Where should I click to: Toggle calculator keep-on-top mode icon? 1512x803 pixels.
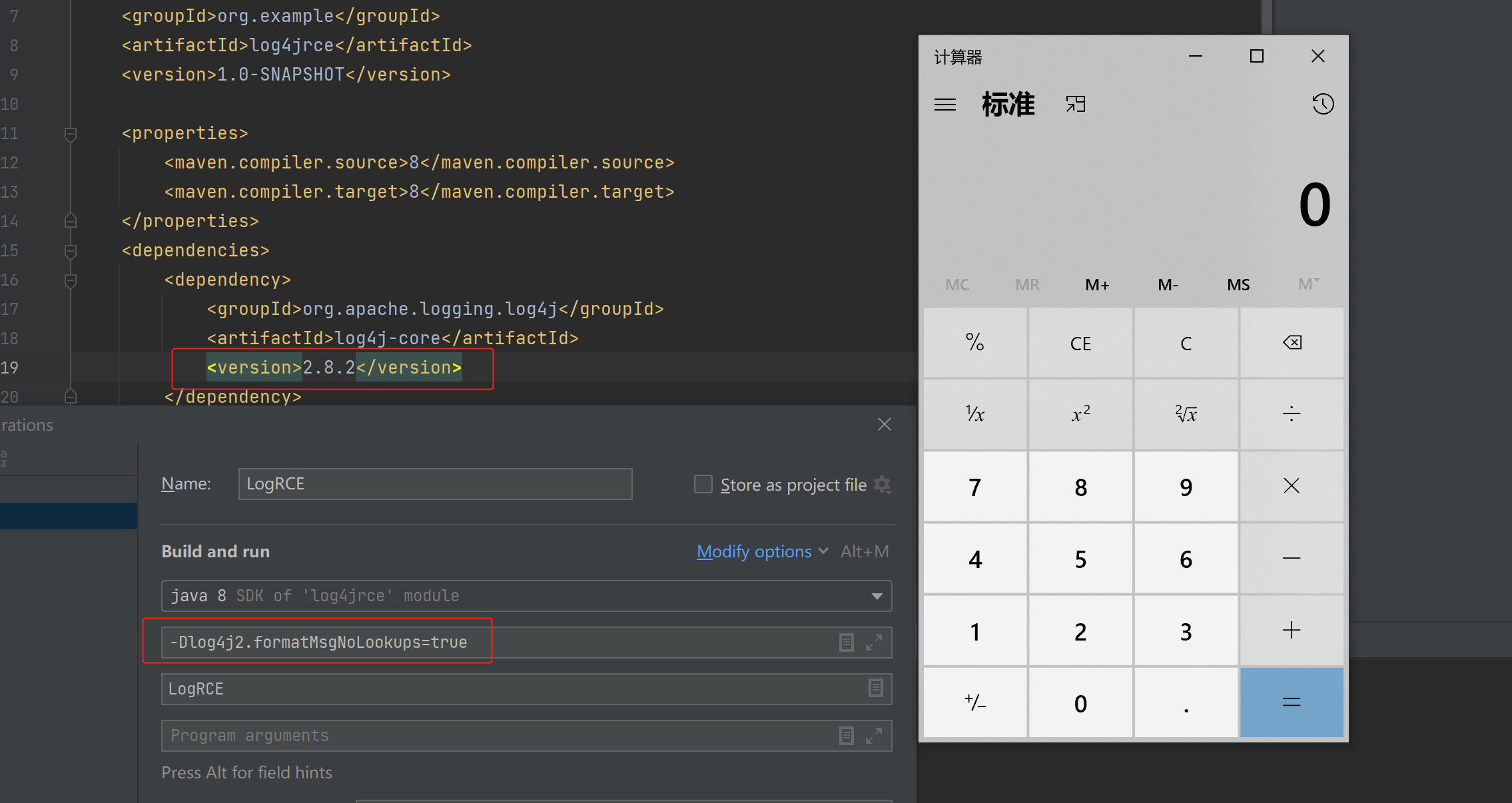[x=1075, y=104]
